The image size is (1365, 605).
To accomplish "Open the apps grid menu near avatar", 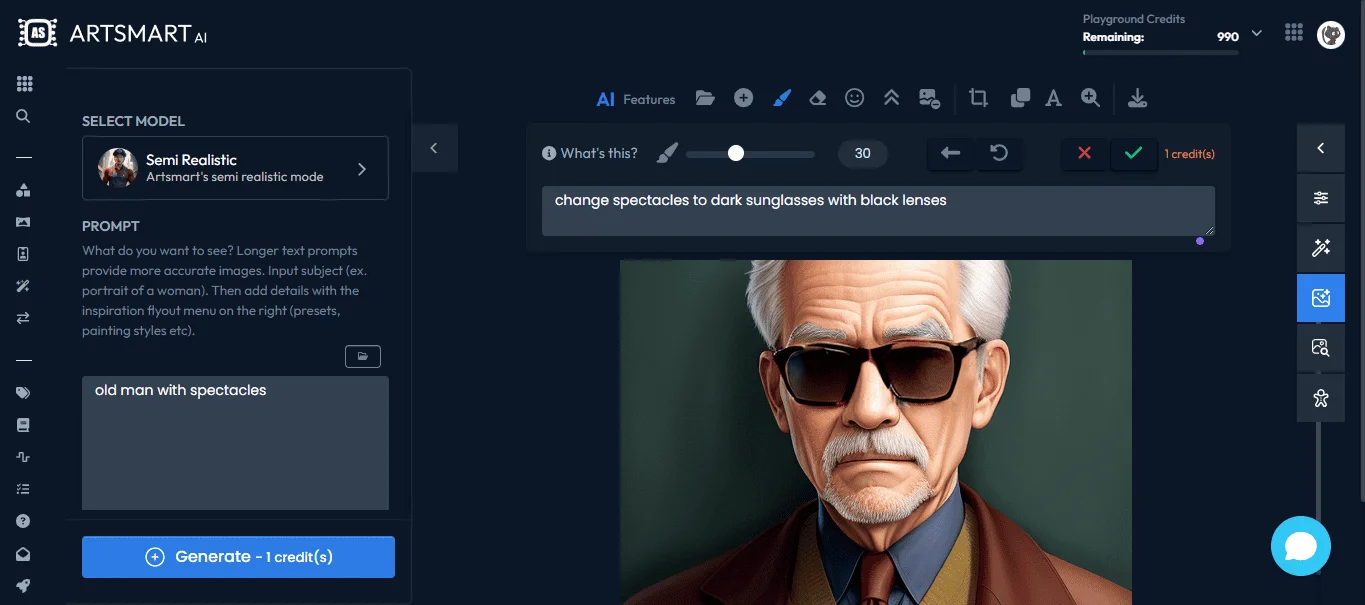I will click(1294, 33).
